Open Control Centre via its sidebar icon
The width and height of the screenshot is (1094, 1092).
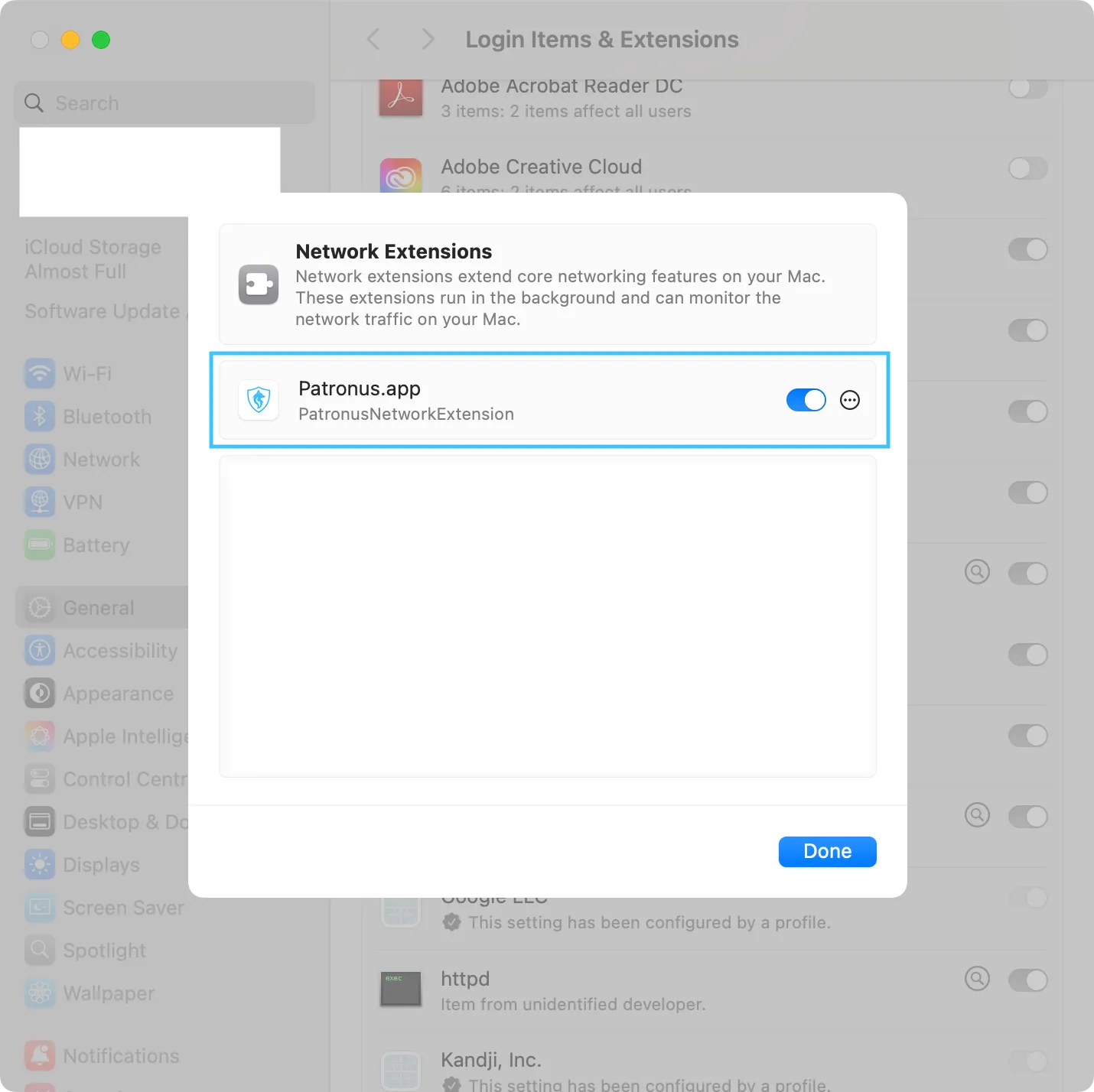(40, 779)
